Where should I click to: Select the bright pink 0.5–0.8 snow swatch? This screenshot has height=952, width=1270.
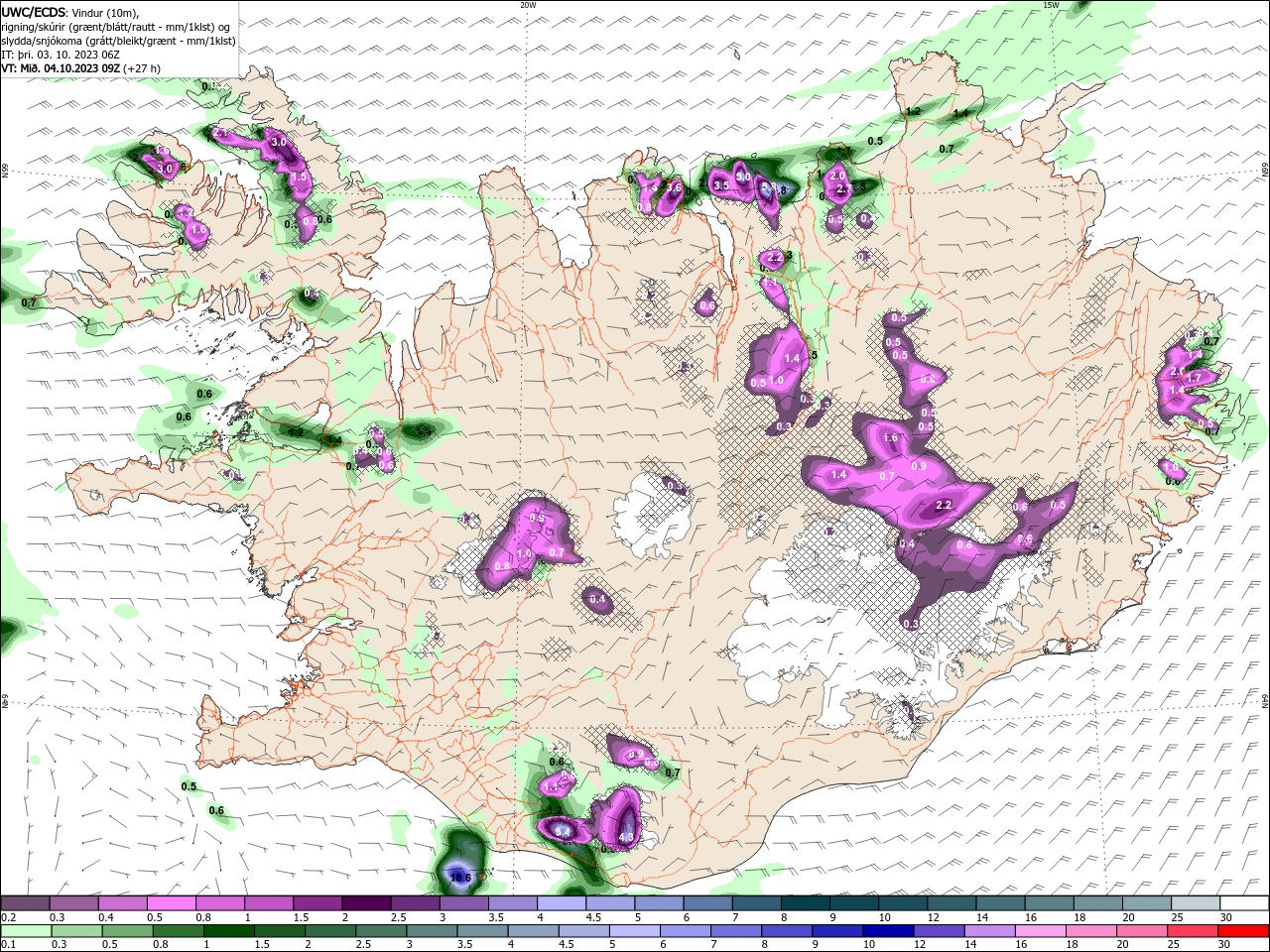172,902
